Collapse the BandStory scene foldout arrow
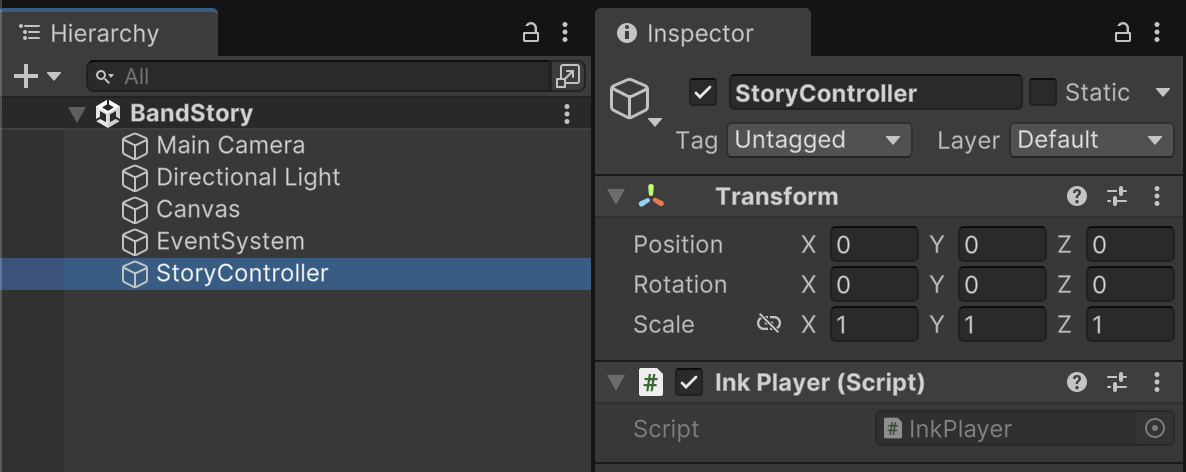The height and width of the screenshot is (472, 1186). 77,114
